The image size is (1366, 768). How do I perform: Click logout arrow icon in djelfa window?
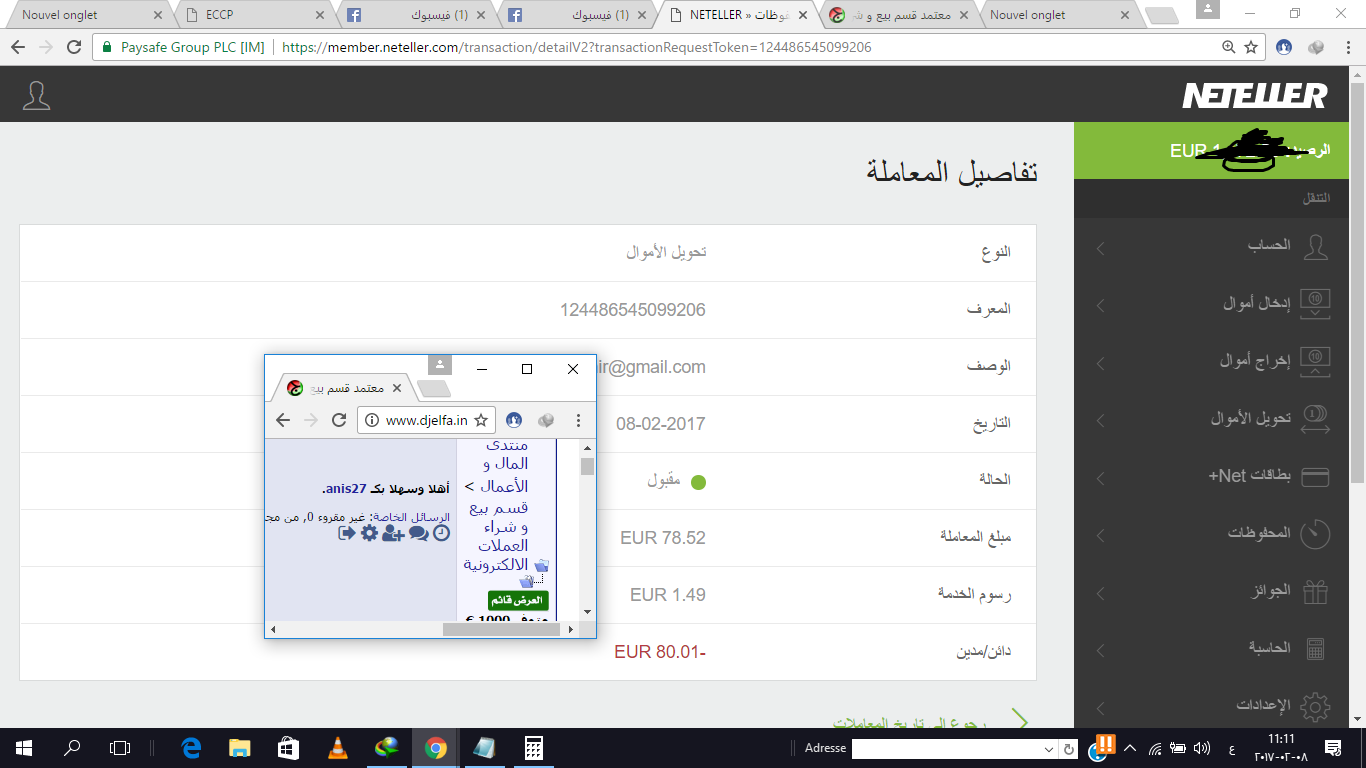click(x=347, y=533)
